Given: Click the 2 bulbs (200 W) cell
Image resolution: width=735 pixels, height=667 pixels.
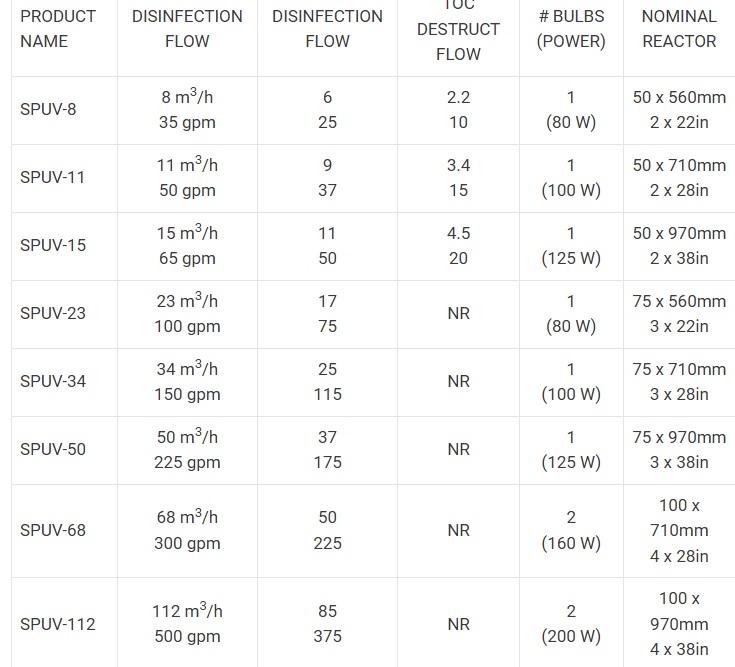Looking at the screenshot, I should point(571,624).
